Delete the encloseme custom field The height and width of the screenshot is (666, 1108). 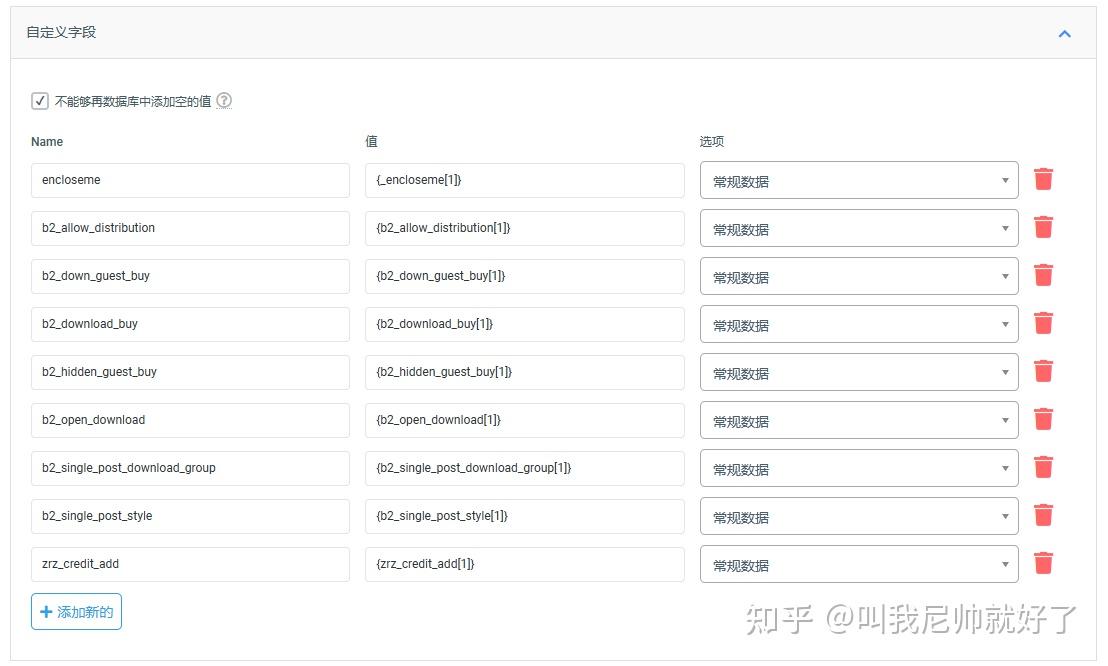click(1043, 179)
